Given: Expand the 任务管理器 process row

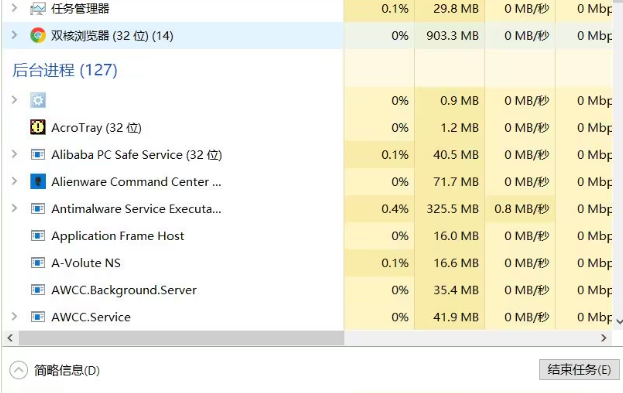Looking at the screenshot, I should [x=14, y=8].
